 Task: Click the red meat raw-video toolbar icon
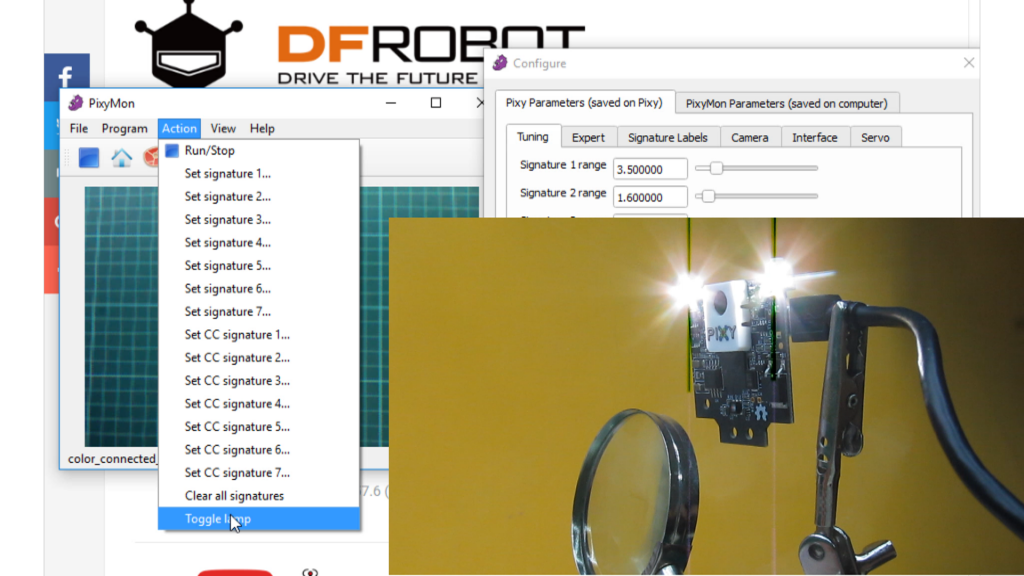(151, 158)
